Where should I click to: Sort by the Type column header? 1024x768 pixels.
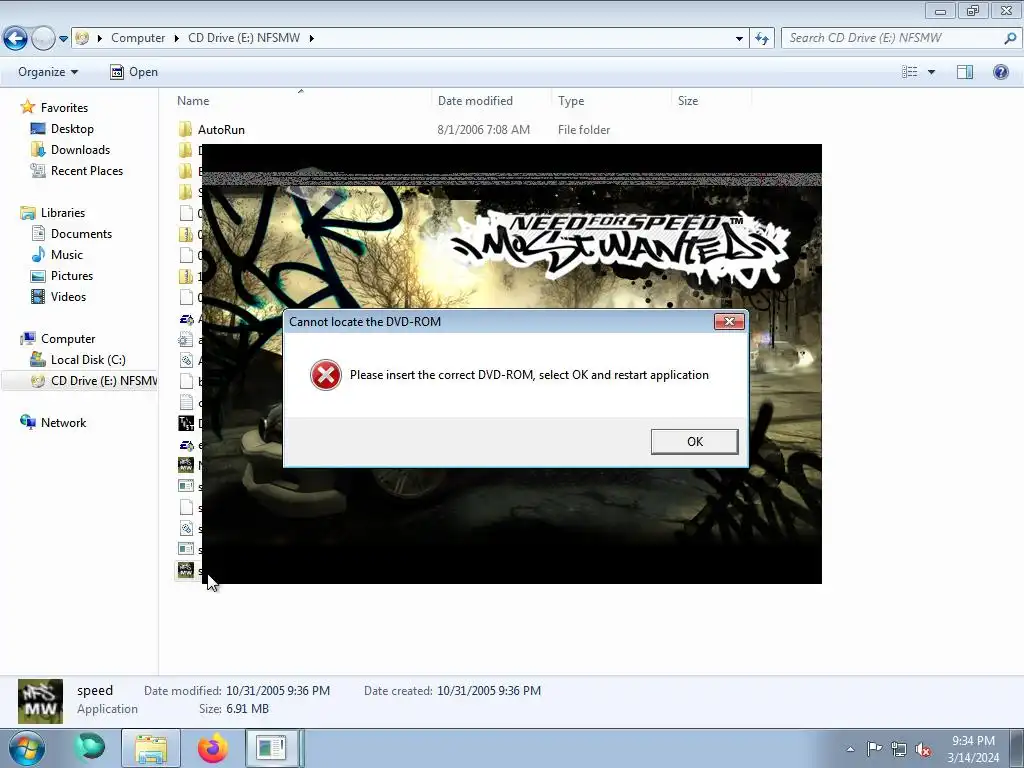(571, 101)
